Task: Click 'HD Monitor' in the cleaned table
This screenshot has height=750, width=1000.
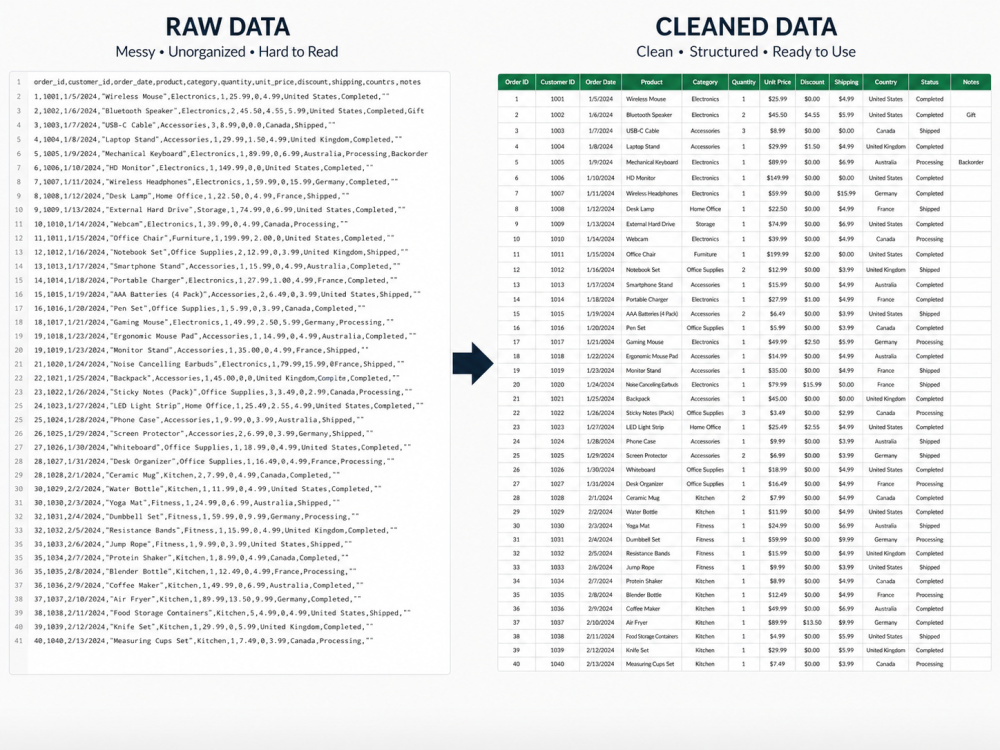Action: (639, 178)
